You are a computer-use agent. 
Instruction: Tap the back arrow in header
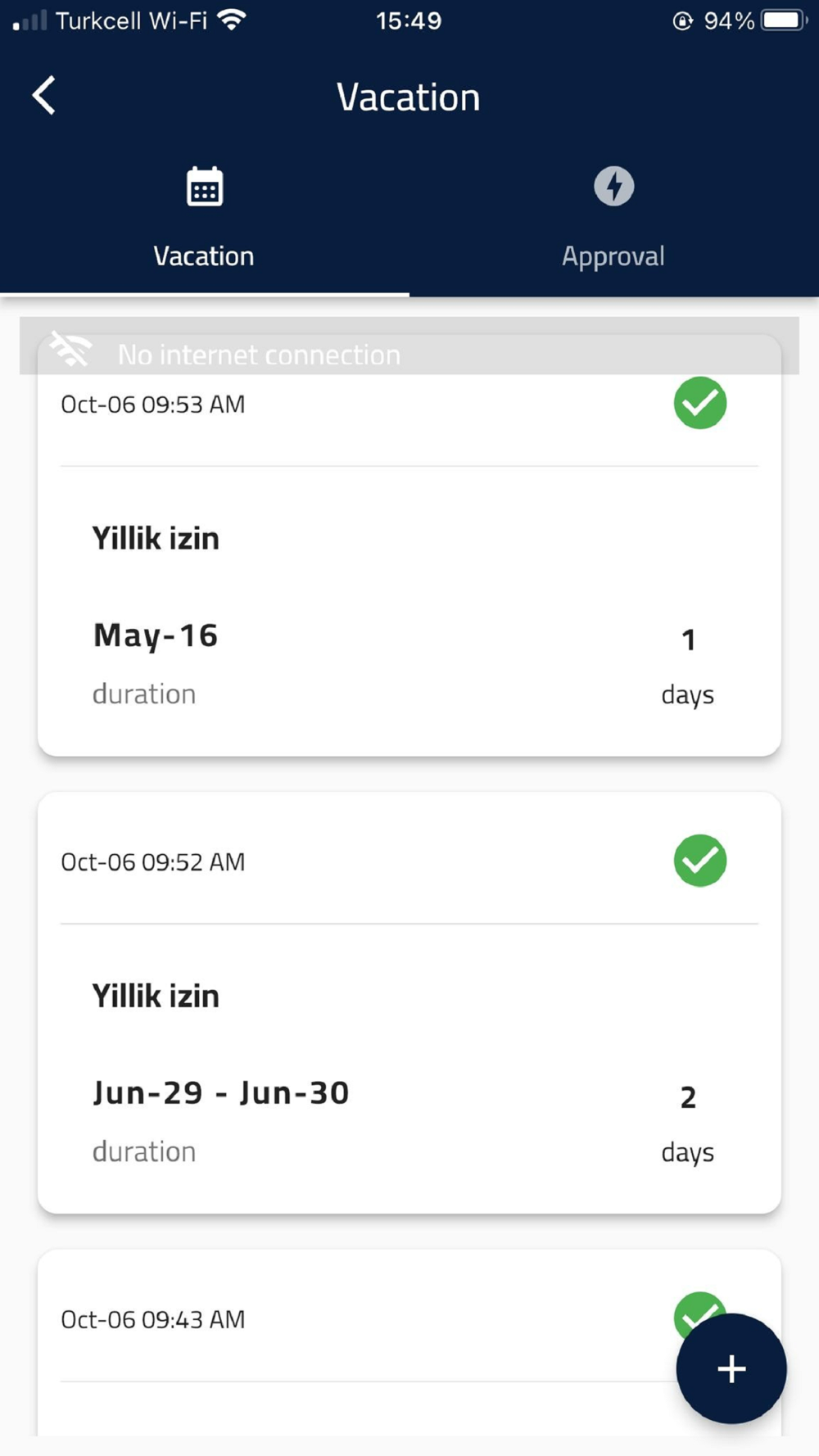point(44,96)
